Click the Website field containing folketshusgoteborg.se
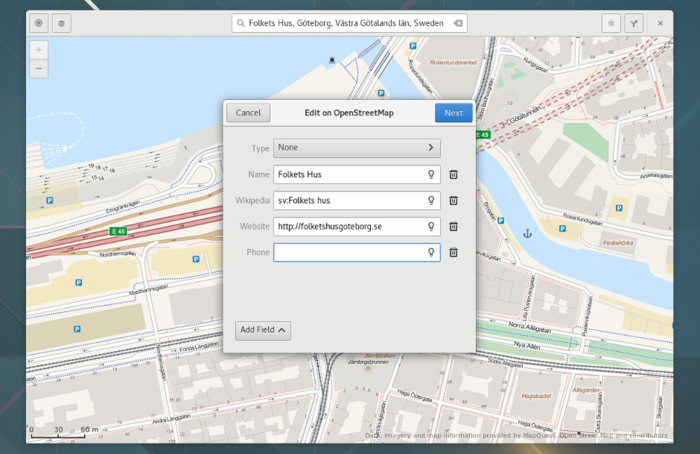 coord(348,226)
